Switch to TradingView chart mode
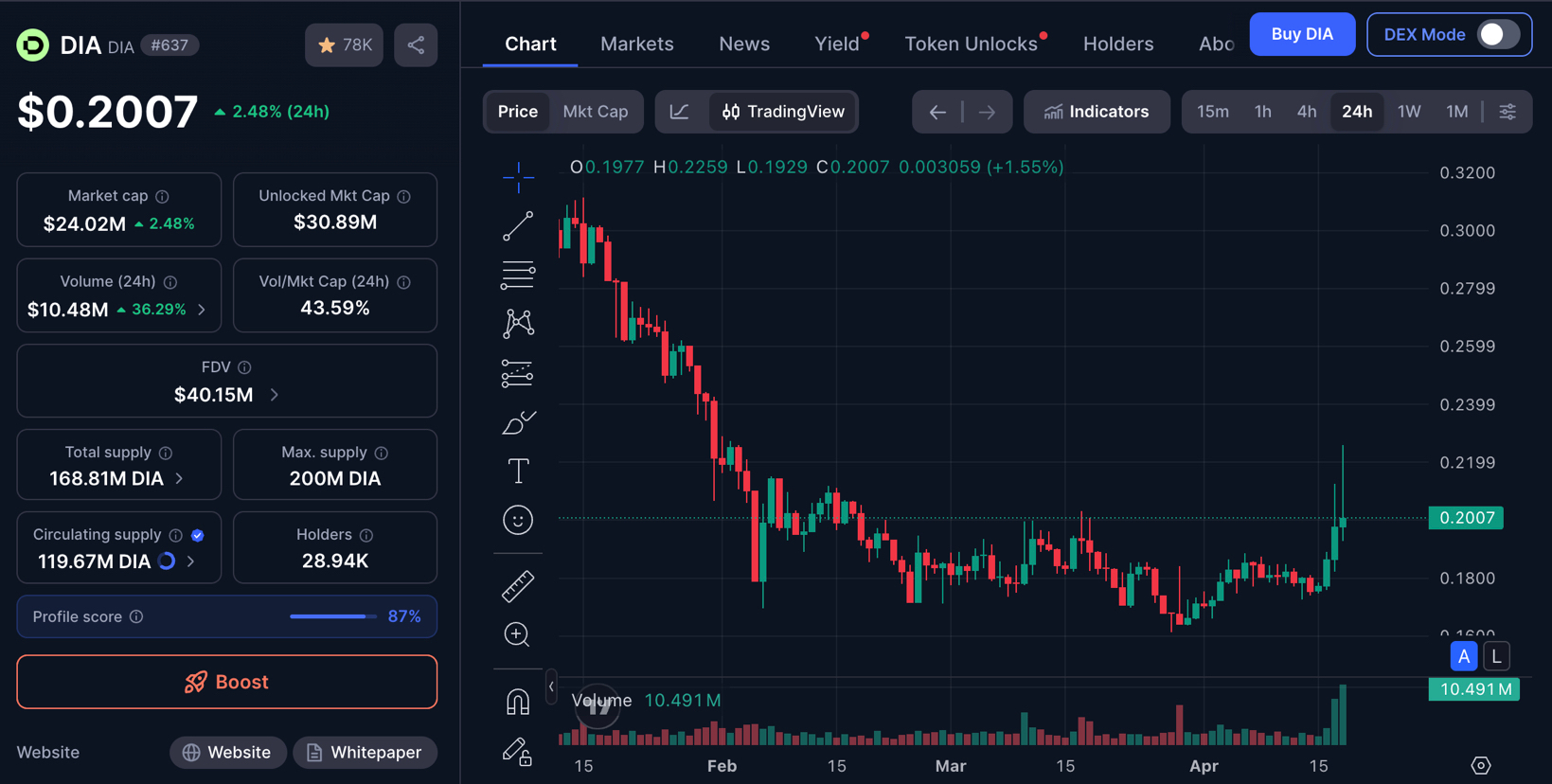 click(x=783, y=112)
